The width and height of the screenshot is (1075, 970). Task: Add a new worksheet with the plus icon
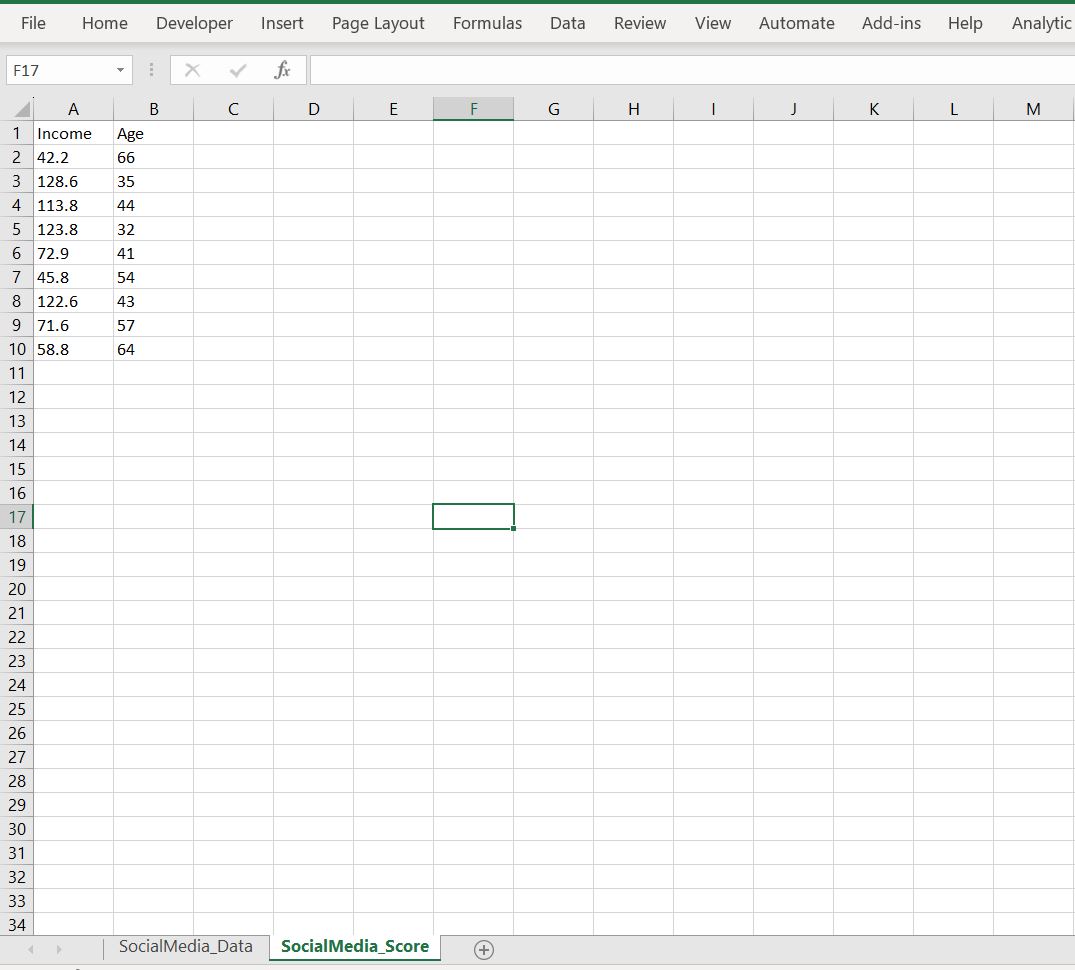tap(484, 949)
